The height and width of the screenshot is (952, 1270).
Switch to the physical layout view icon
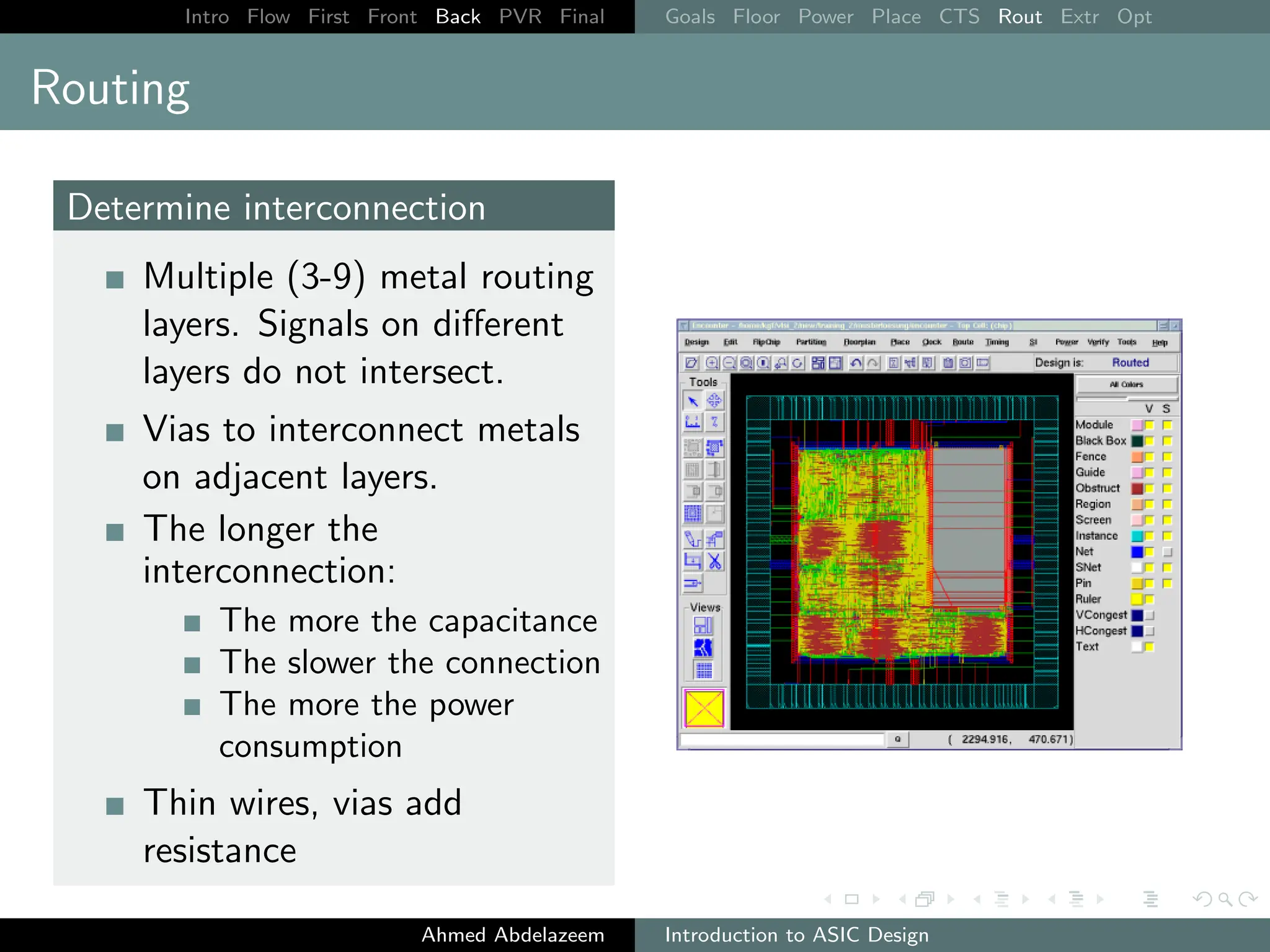click(703, 671)
